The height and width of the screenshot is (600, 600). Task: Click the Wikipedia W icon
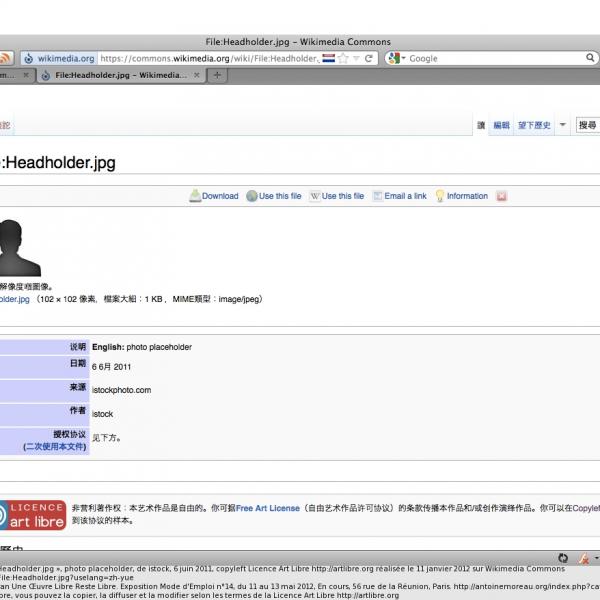[315, 196]
